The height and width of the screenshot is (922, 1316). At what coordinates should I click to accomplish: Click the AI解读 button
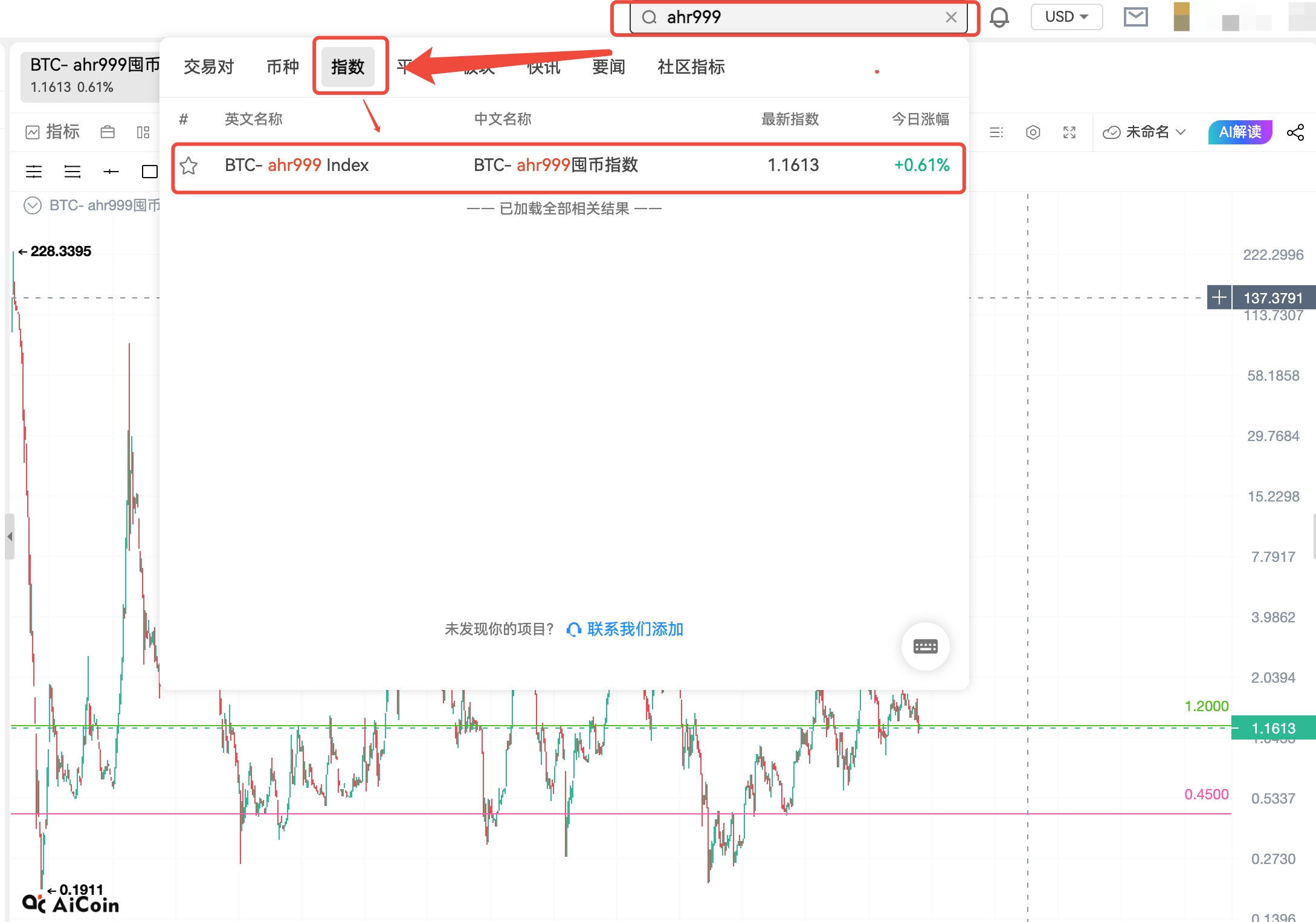tap(1240, 132)
